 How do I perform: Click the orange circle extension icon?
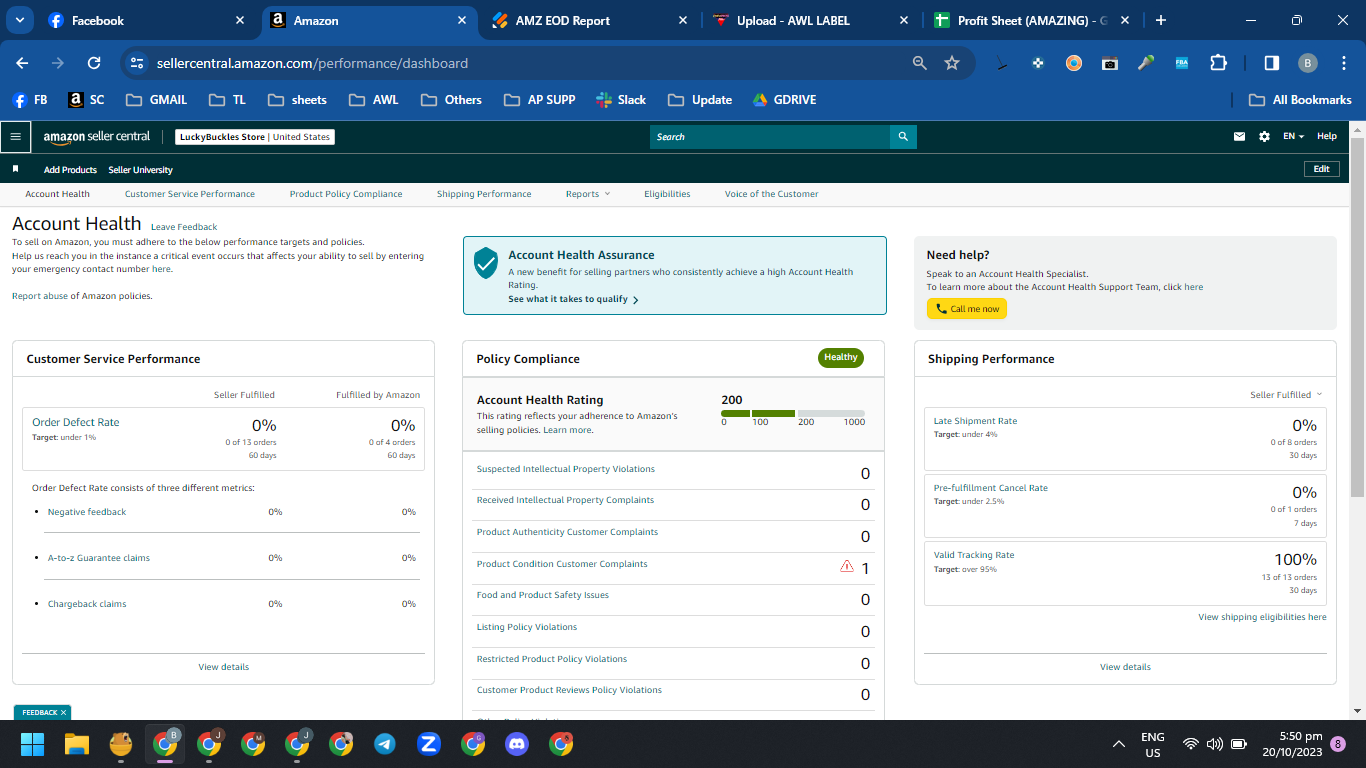point(1074,63)
